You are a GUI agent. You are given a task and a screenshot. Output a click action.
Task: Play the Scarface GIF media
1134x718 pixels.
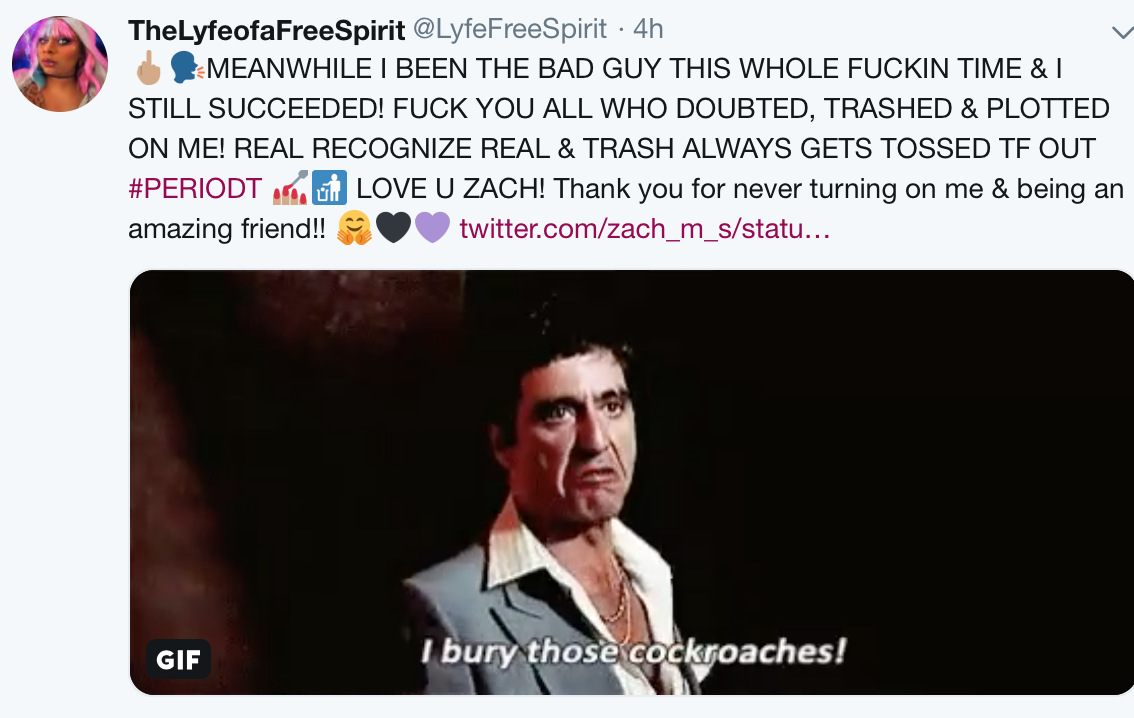click(631, 482)
